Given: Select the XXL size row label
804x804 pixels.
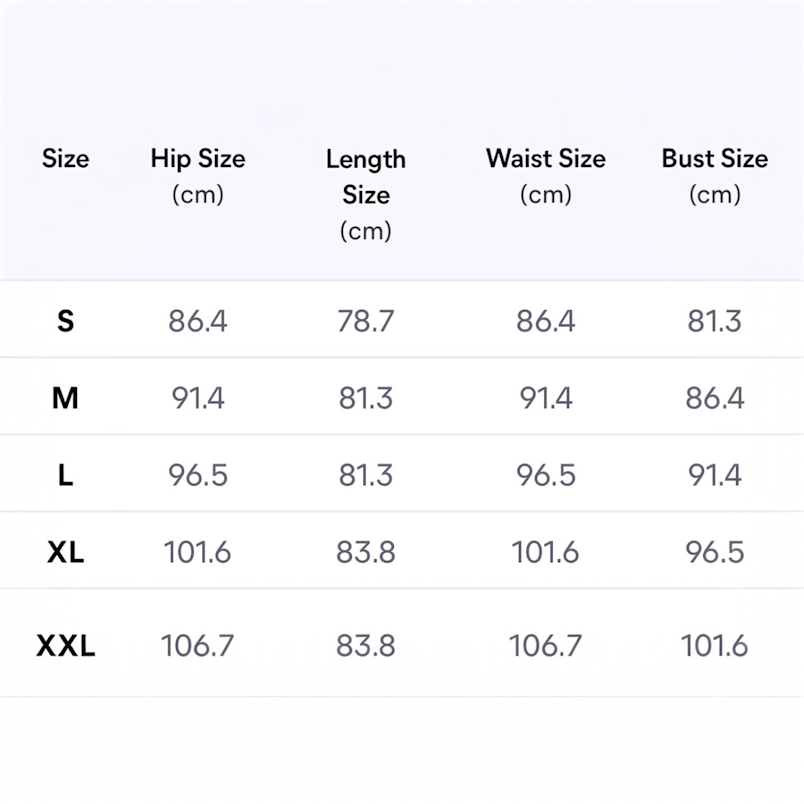Looking at the screenshot, I should tap(65, 646).
